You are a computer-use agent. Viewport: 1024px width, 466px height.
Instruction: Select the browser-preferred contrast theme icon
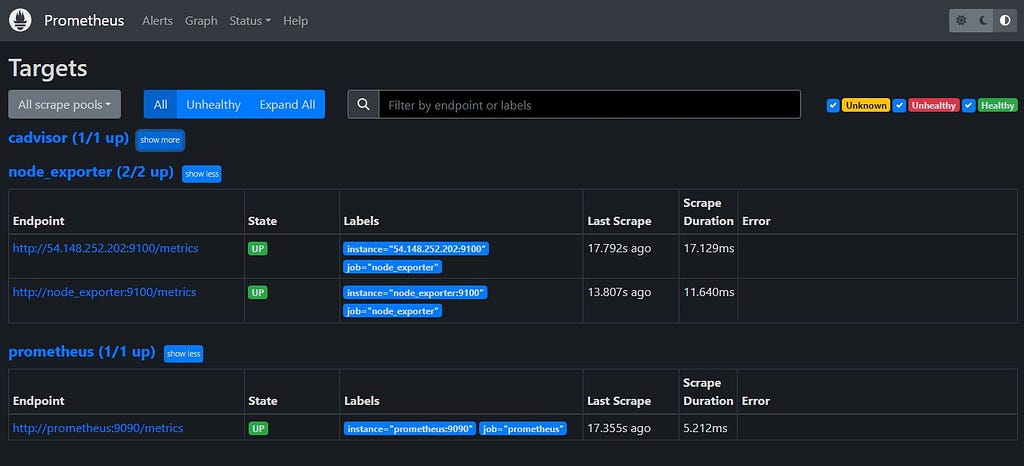click(1004, 20)
